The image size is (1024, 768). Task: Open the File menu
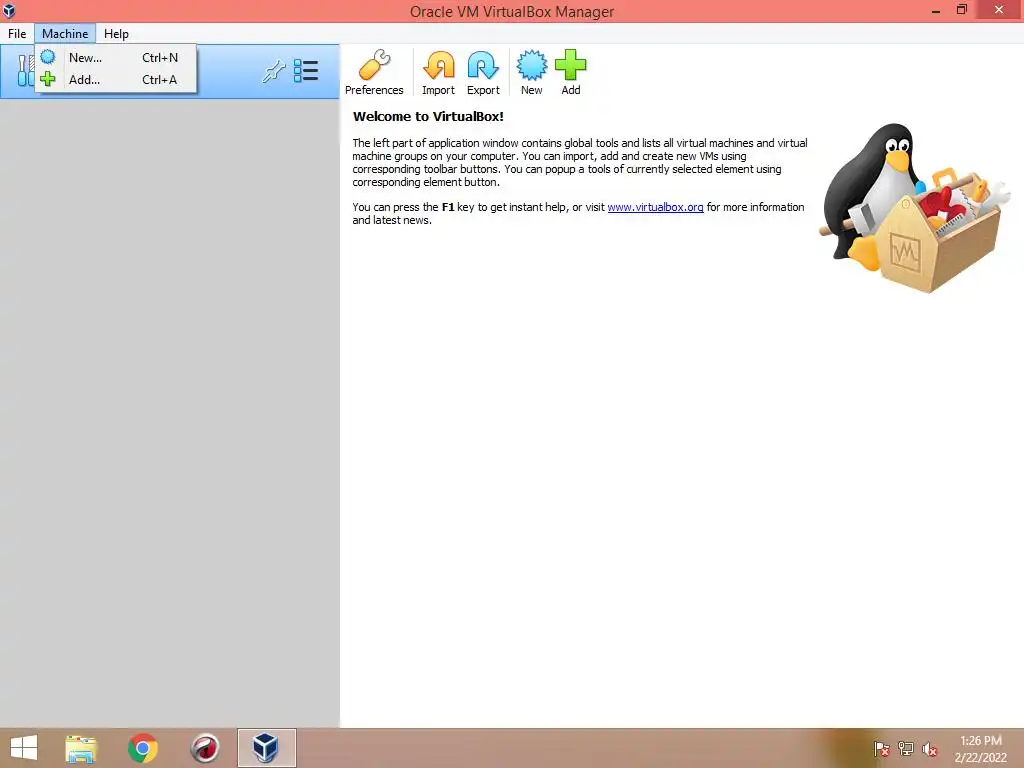[x=17, y=33]
